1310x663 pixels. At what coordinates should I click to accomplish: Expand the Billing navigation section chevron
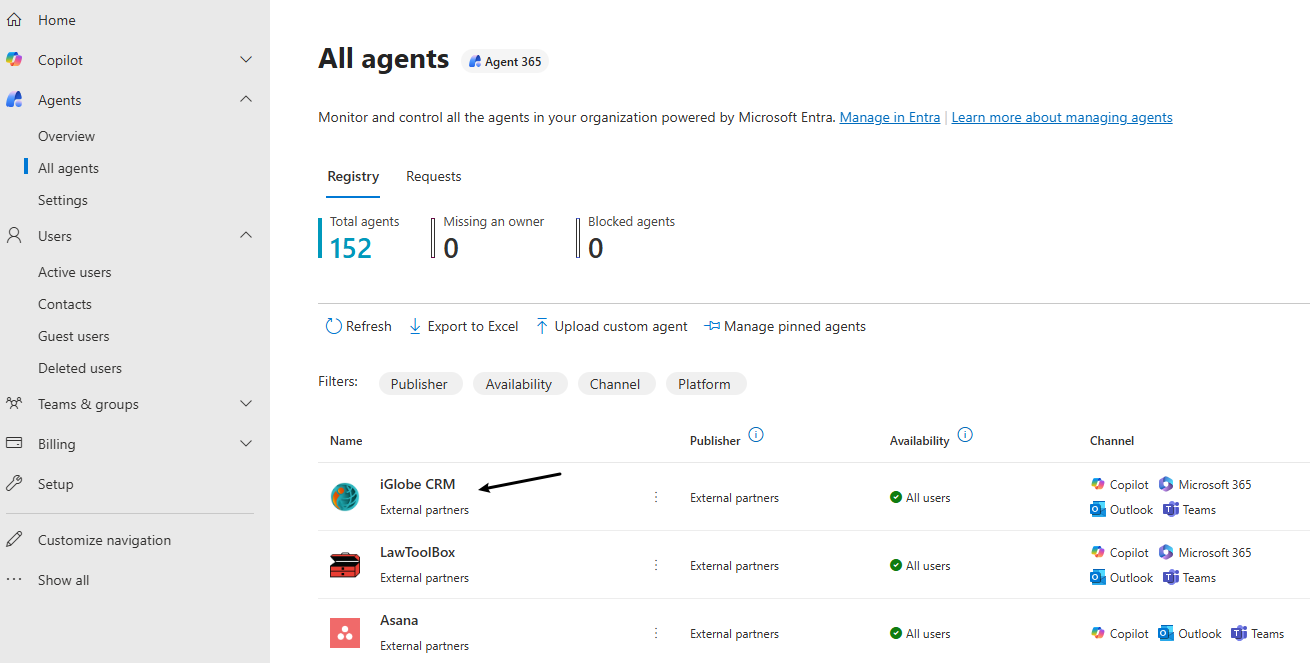(x=246, y=444)
